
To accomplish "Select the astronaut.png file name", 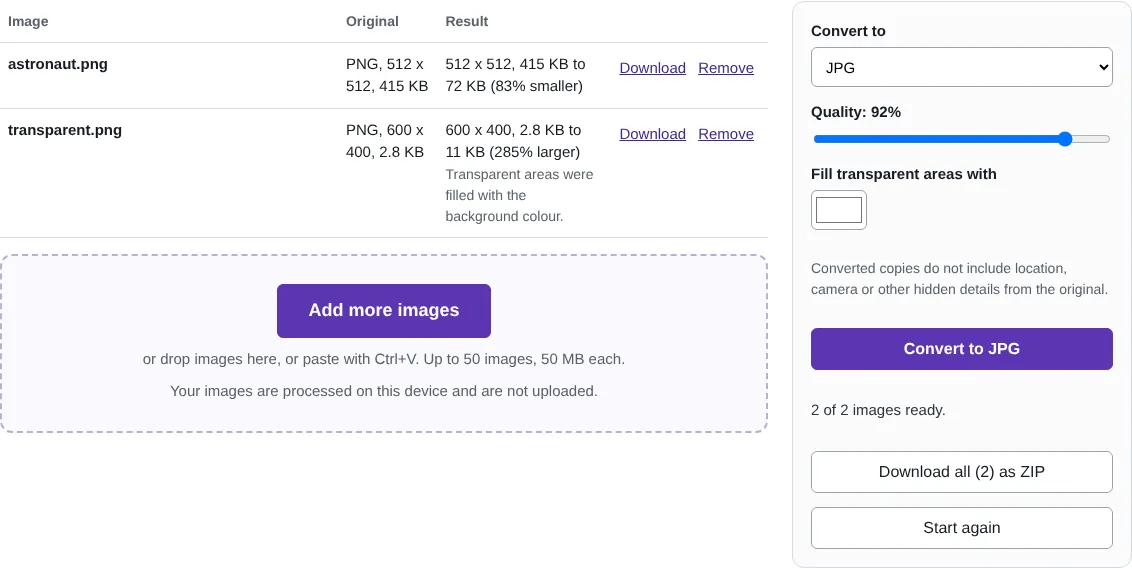I will coord(58,64).
